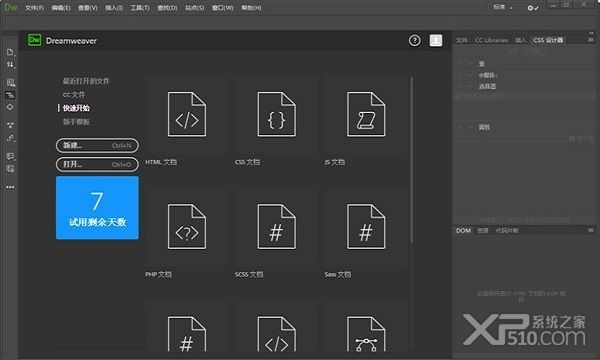Click the bottom-row hash document icon
The height and width of the screenshot is (360, 600).
click(x=187, y=334)
